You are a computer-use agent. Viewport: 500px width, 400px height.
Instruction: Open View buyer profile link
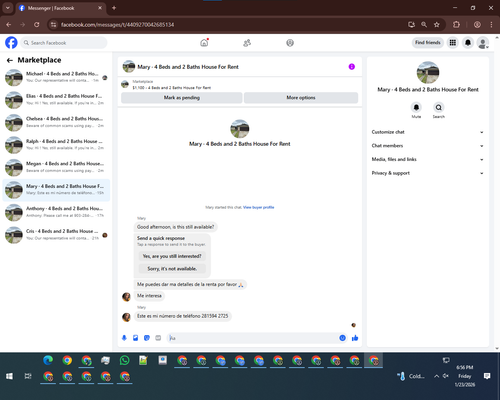click(258, 207)
